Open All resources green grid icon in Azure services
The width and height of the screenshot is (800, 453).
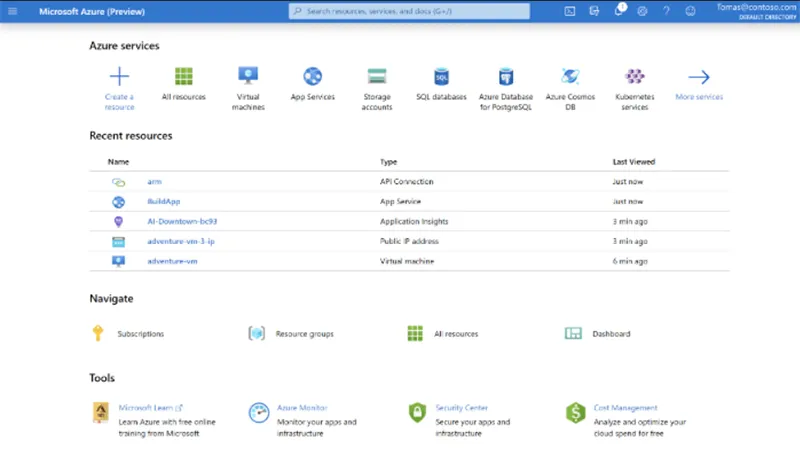(x=184, y=77)
